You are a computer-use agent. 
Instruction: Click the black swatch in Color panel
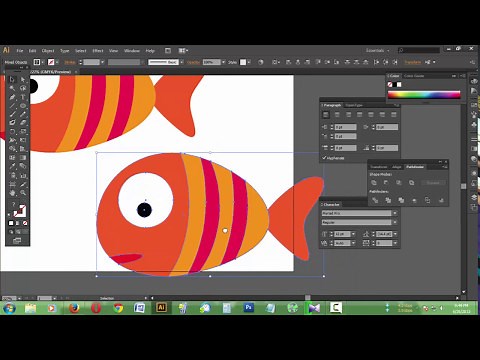tap(394, 84)
